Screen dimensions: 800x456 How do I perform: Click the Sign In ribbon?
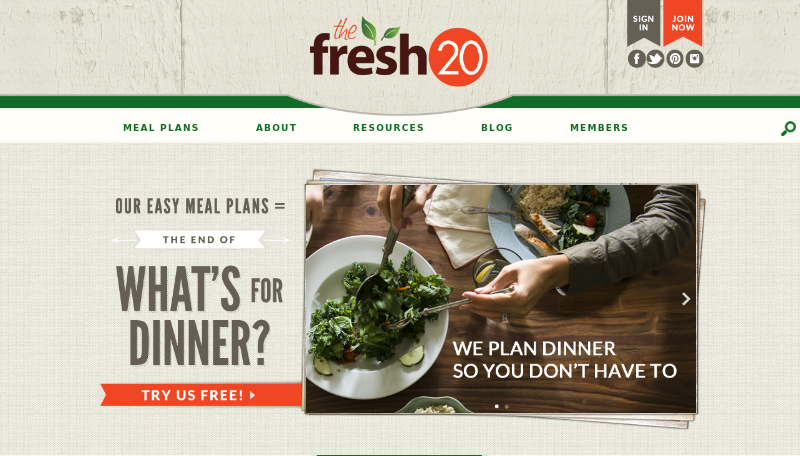643,22
